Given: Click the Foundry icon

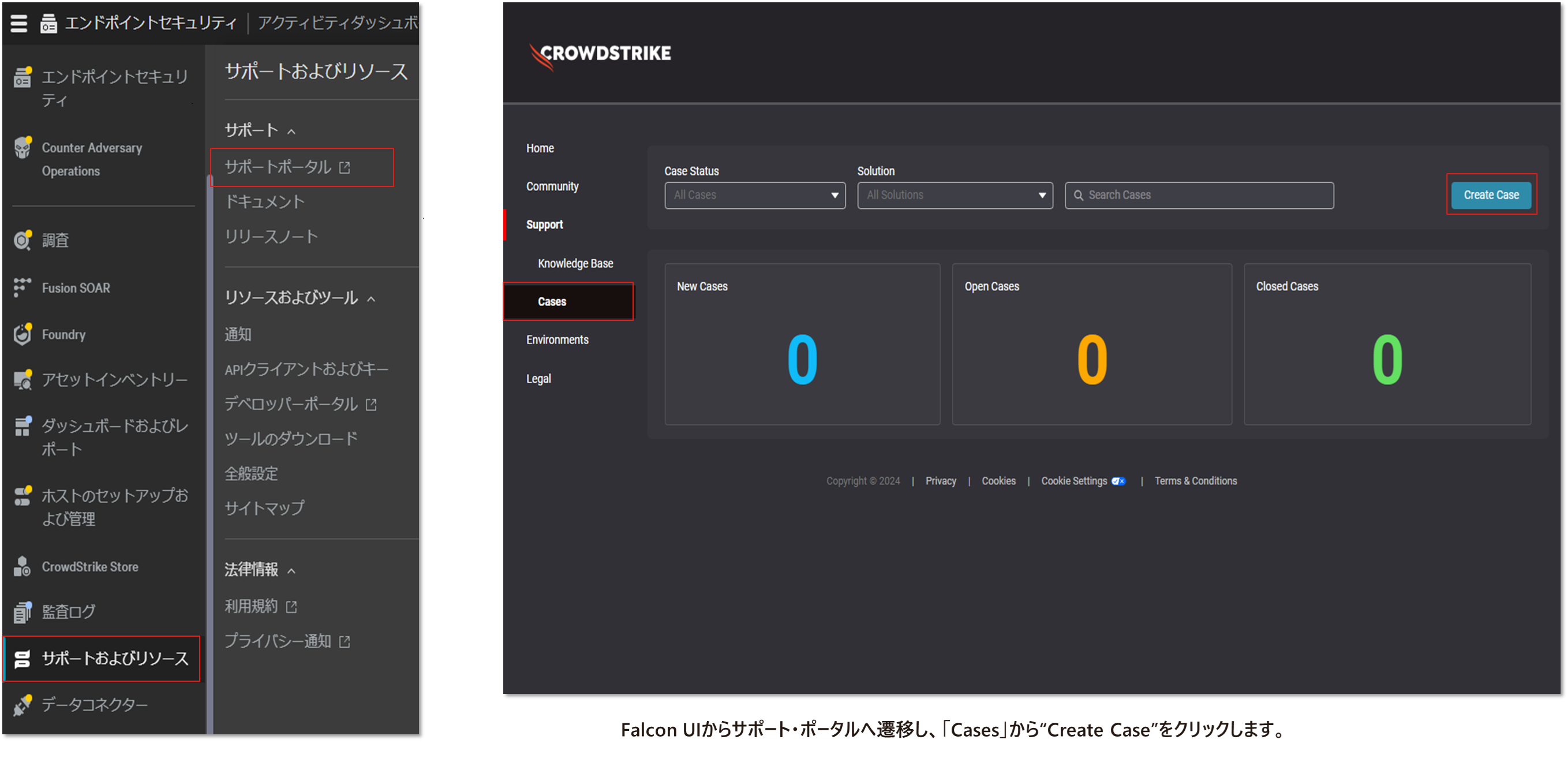Looking at the screenshot, I should pyautogui.click(x=23, y=334).
